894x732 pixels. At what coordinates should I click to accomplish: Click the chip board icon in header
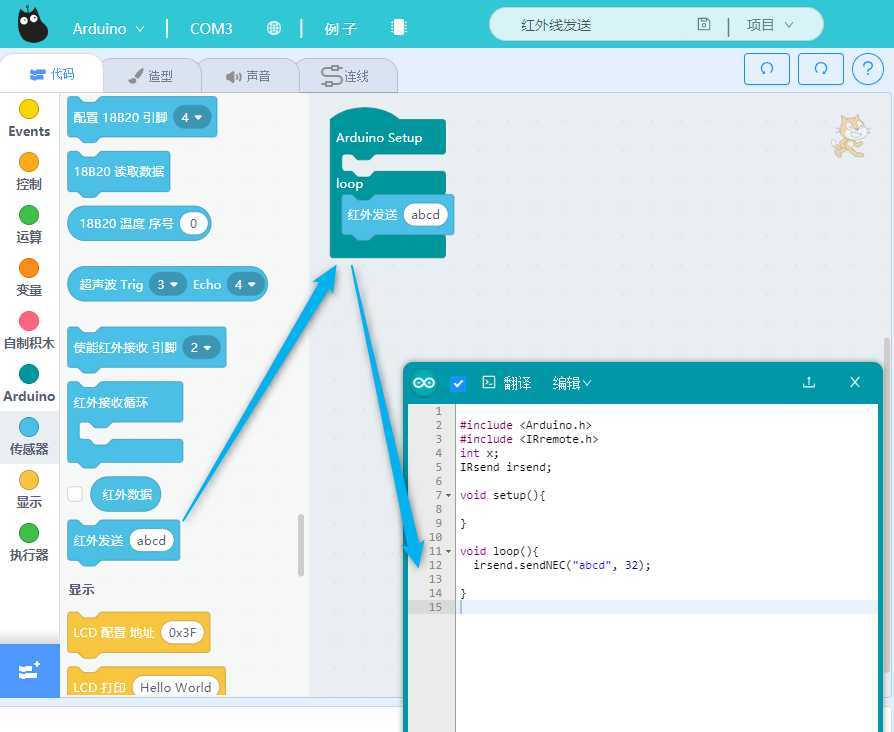tap(399, 27)
